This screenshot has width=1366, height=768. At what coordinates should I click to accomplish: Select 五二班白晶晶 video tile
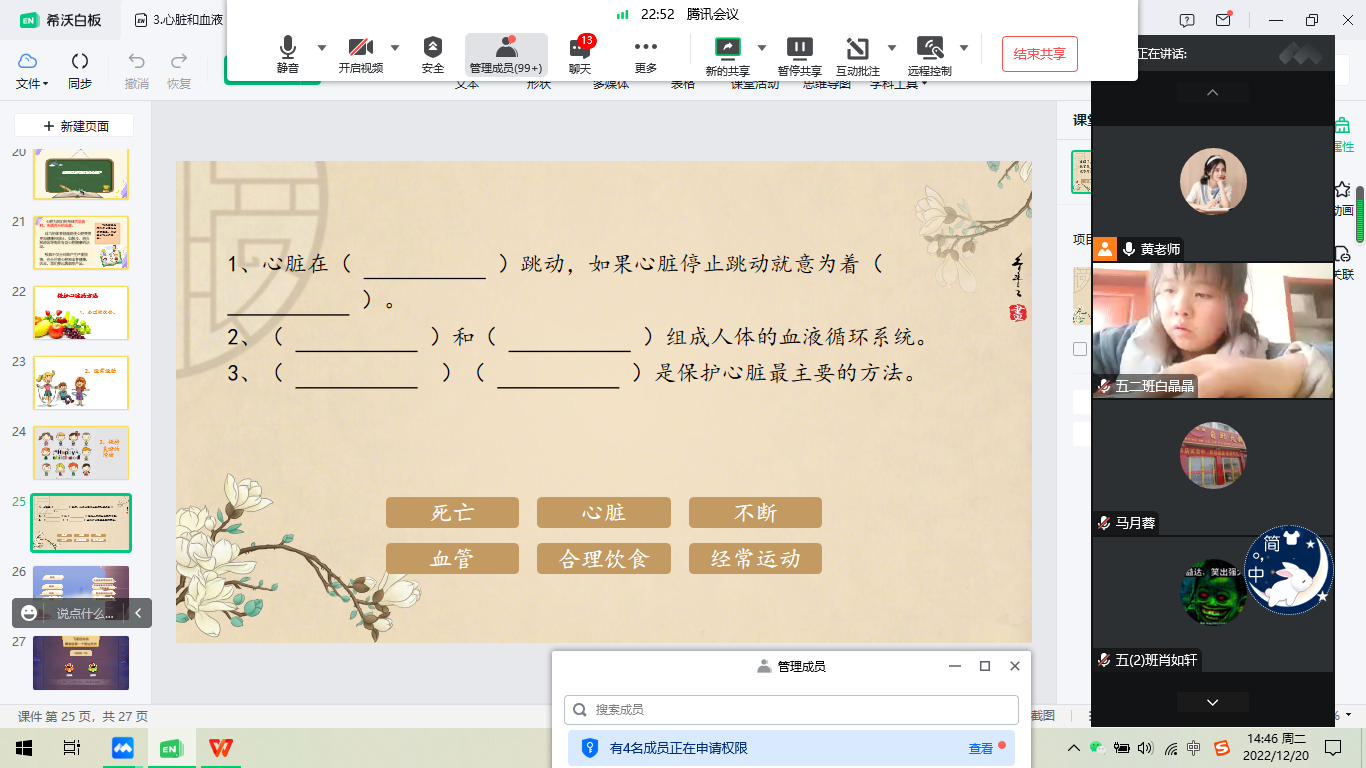[1212, 331]
